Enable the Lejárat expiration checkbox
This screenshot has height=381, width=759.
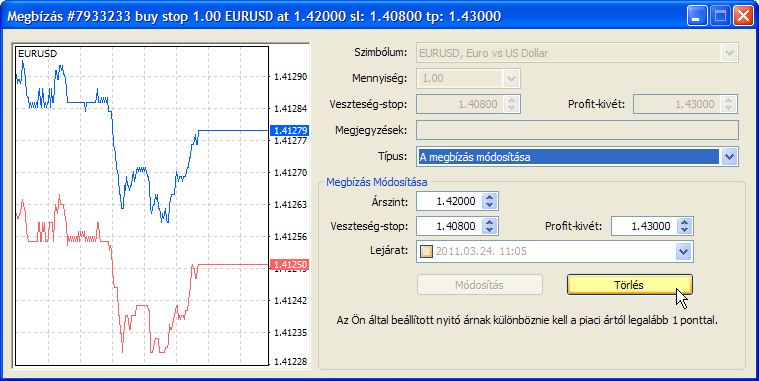tap(426, 252)
